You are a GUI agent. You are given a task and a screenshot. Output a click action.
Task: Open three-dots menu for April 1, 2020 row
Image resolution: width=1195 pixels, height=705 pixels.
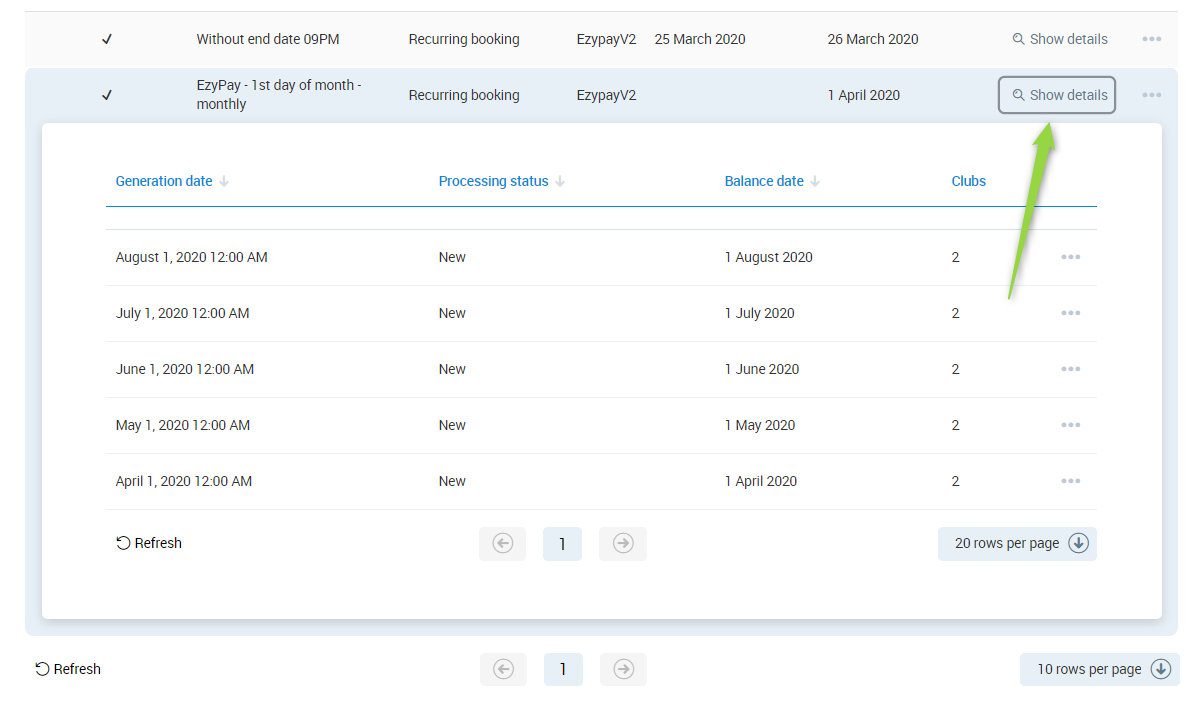tap(1070, 481)
